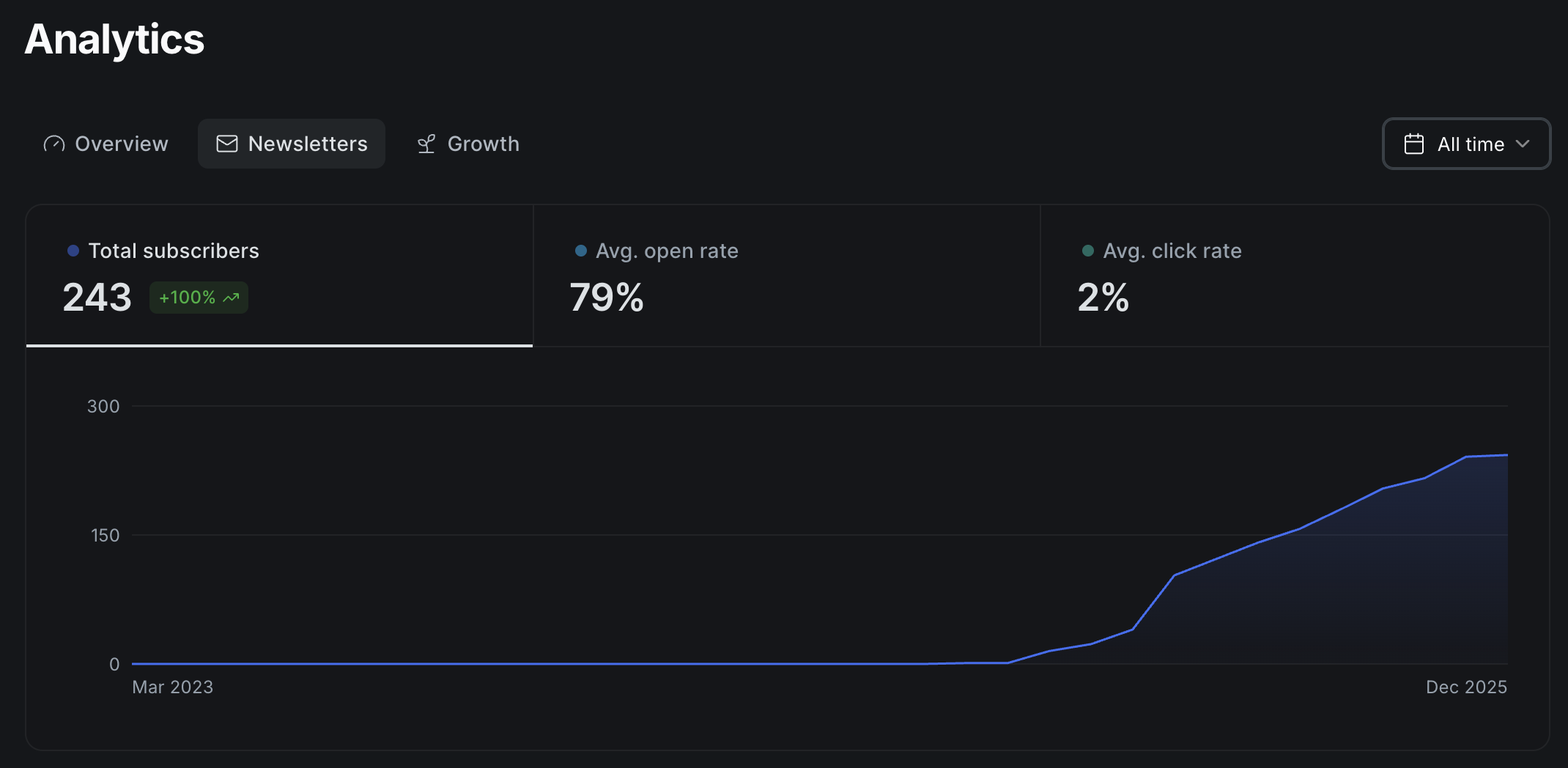Click the Overview gauge icon
Image resolution: width=1568 pixels, height=768 pixels.
click(54, 144)
